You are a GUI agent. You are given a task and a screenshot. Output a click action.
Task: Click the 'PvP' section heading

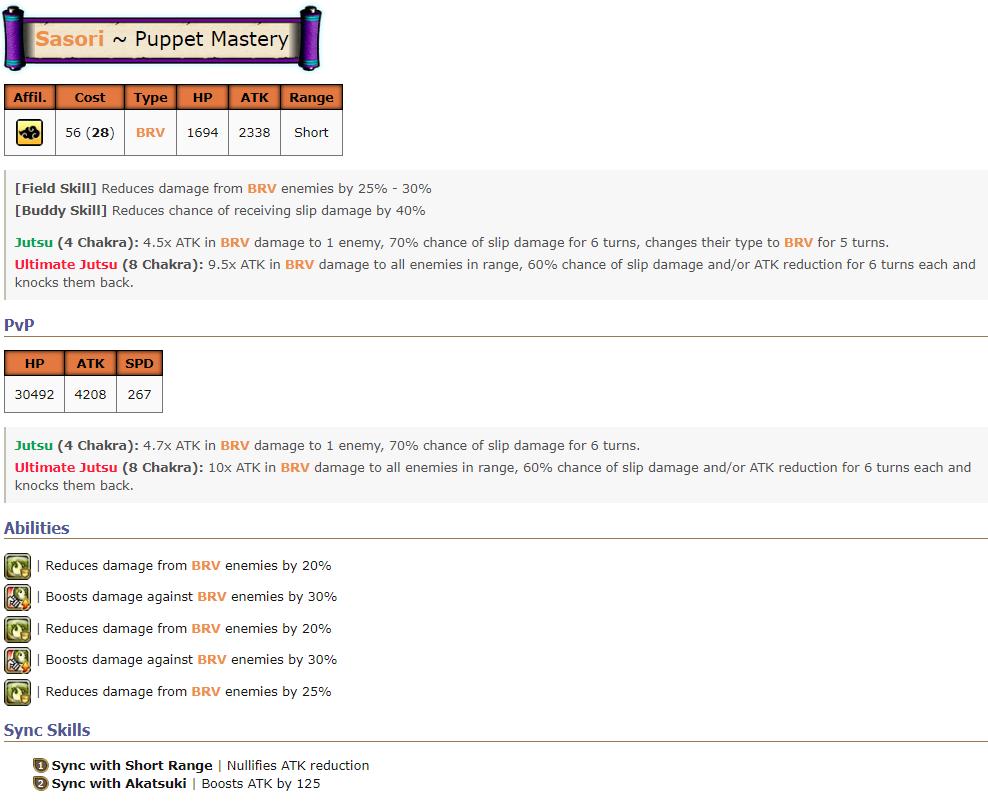(19, 325)
